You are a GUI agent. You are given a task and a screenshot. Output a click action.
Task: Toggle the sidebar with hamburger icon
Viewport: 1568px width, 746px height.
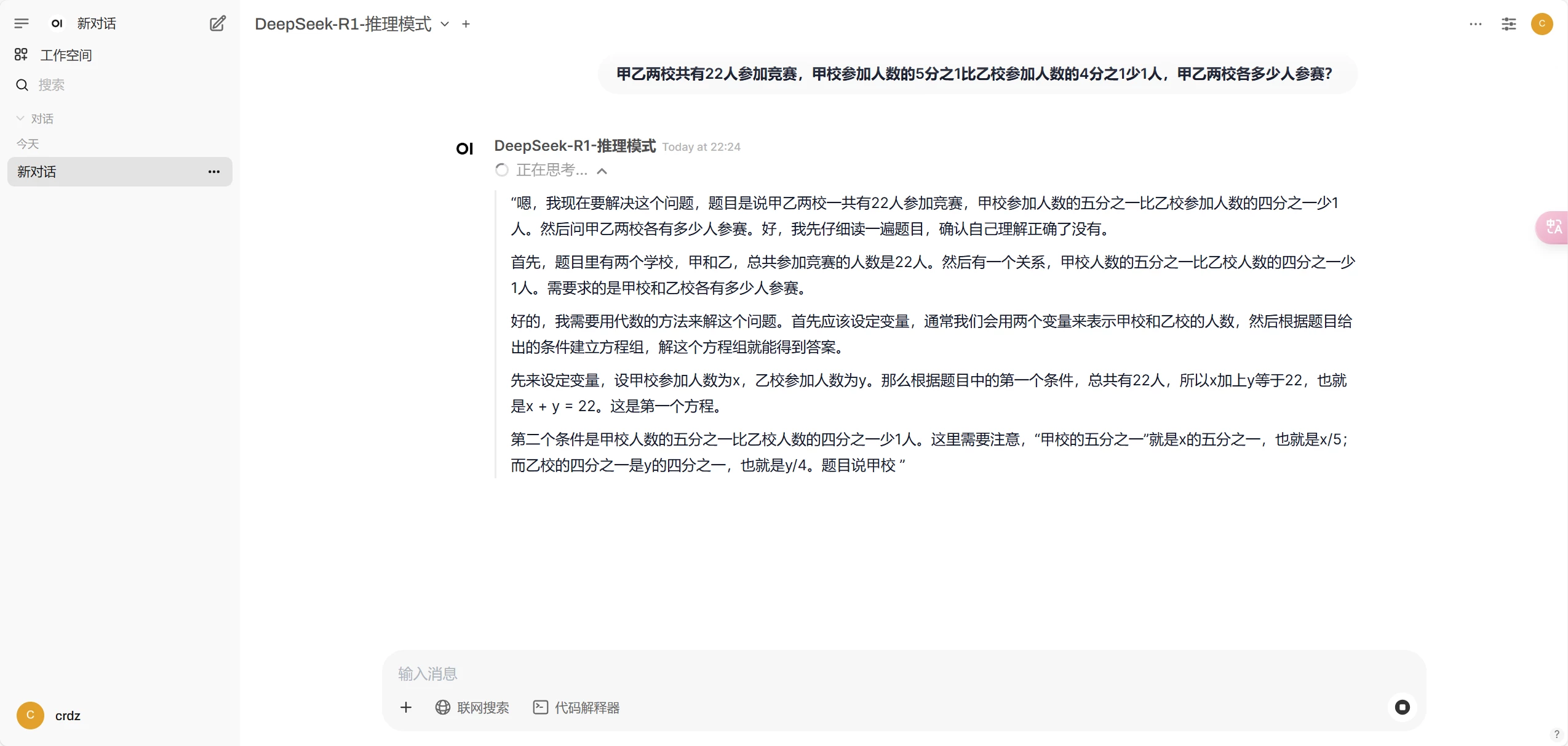[22, 23]
